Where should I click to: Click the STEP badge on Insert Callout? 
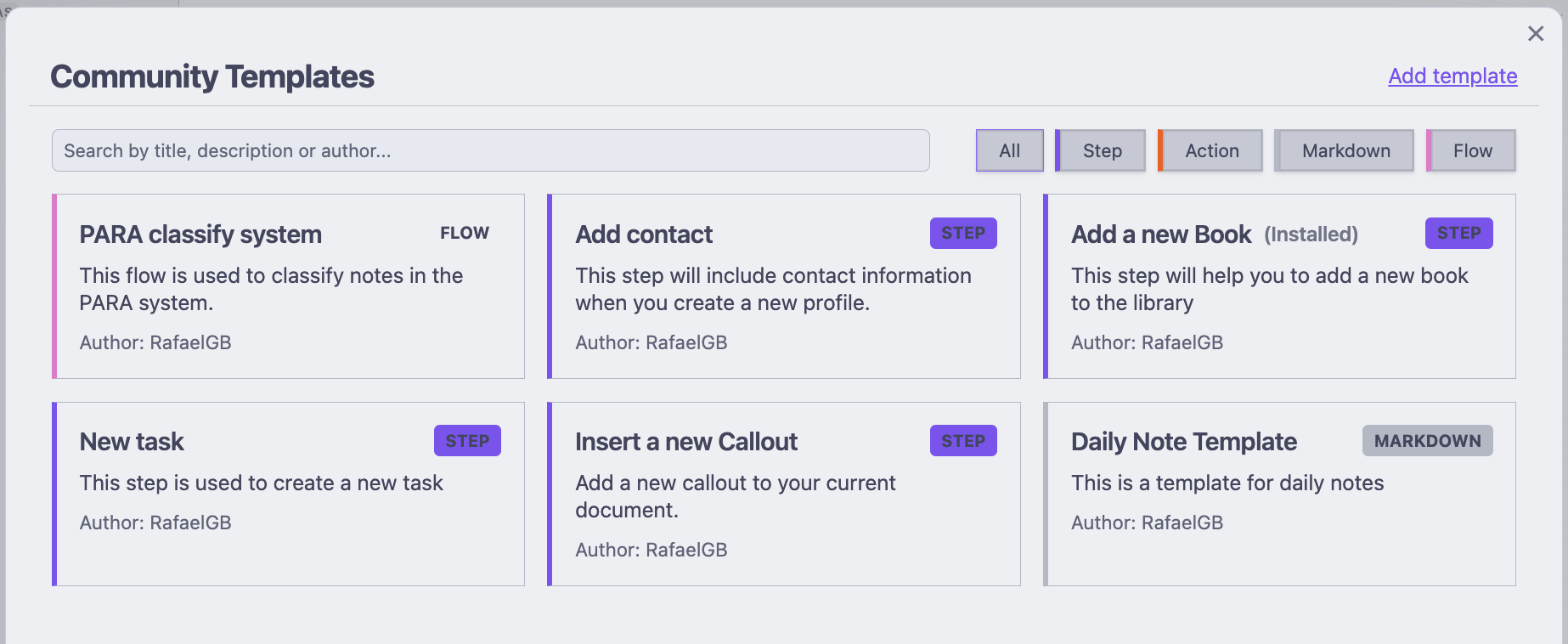click(x=963, y=441)
